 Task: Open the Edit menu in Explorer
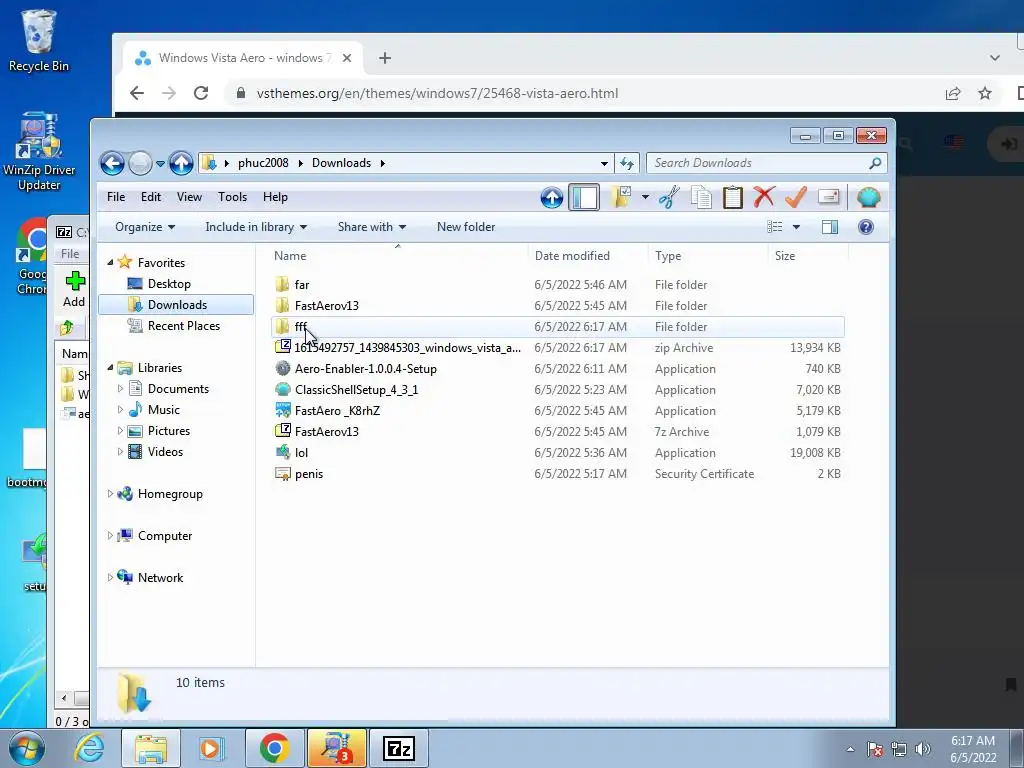click(151, 197)
